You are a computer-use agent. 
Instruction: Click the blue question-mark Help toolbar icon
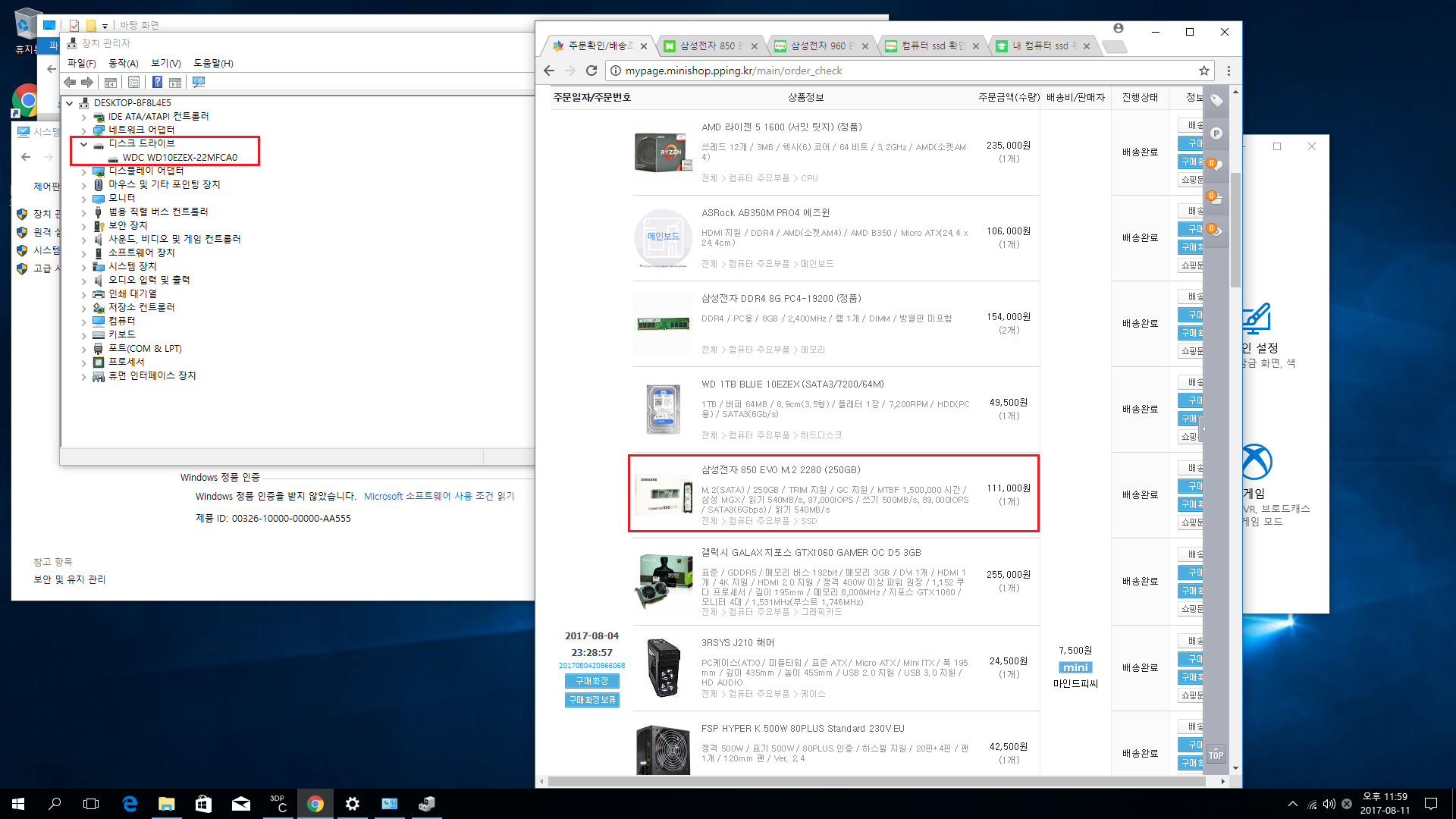pos(157,82)
